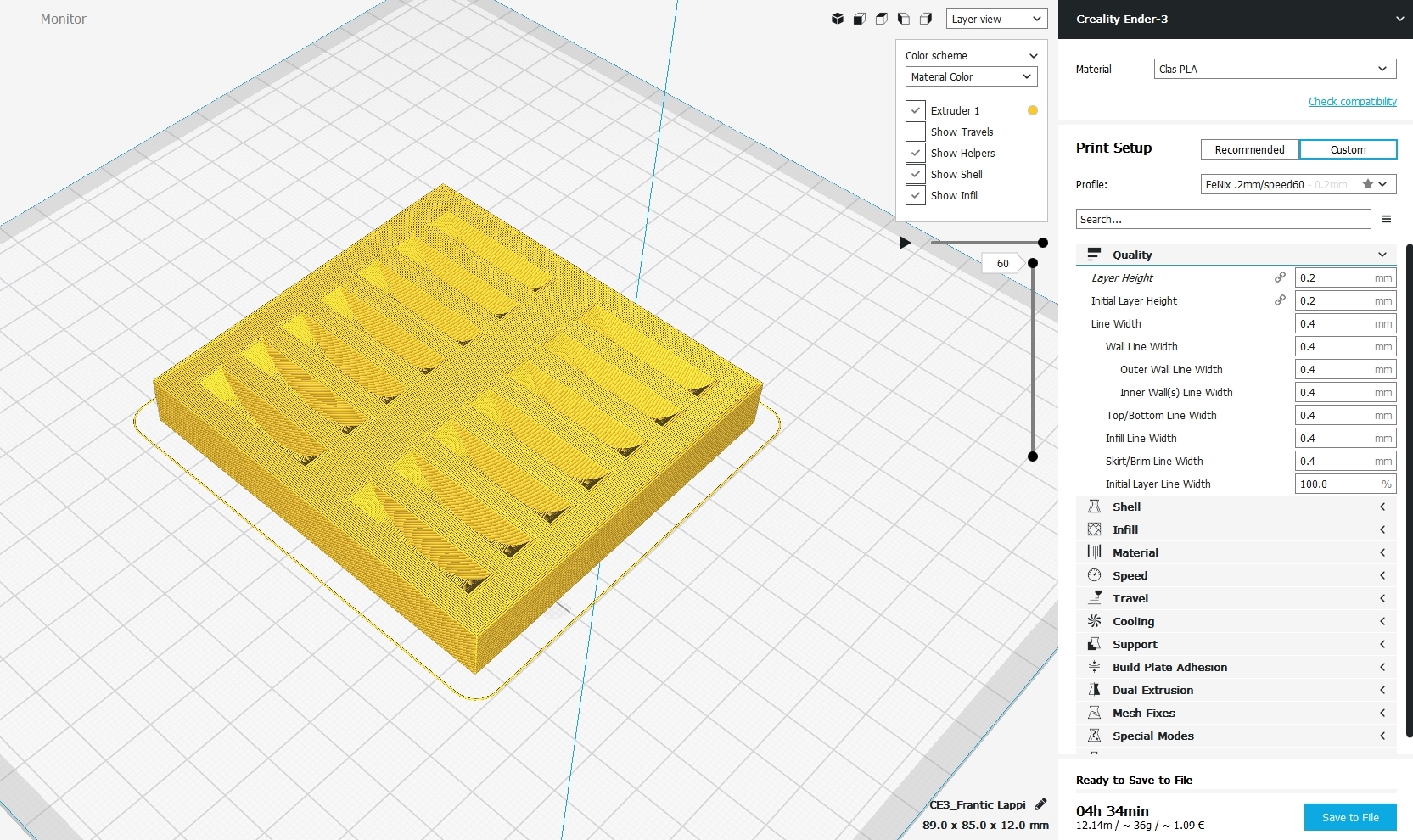Viewport: 1413px width, 840px height.
Task: Click the Build Plate Adhesion icon
Action: coord(1094,667)
